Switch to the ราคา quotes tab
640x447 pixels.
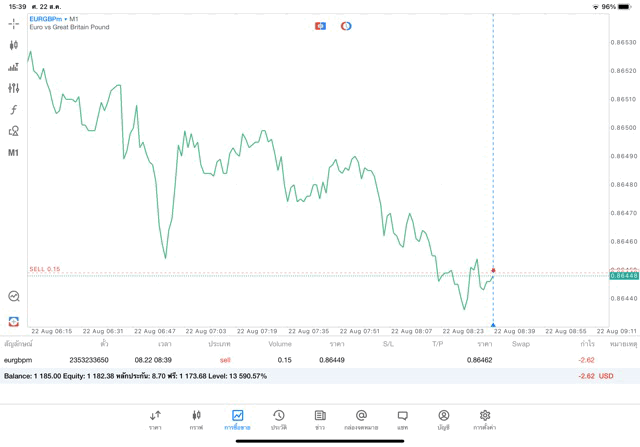point(155,419)
